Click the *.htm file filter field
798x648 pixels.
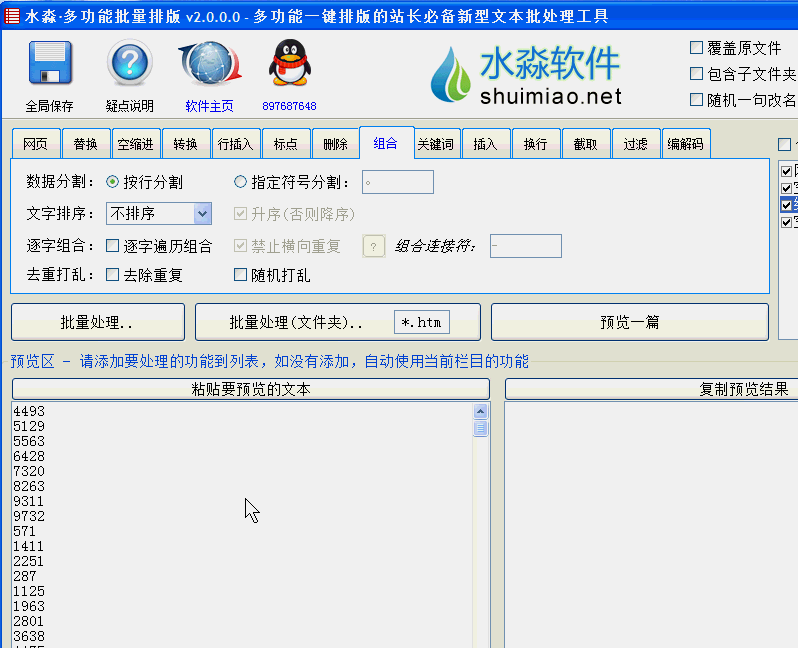point(421,322)
